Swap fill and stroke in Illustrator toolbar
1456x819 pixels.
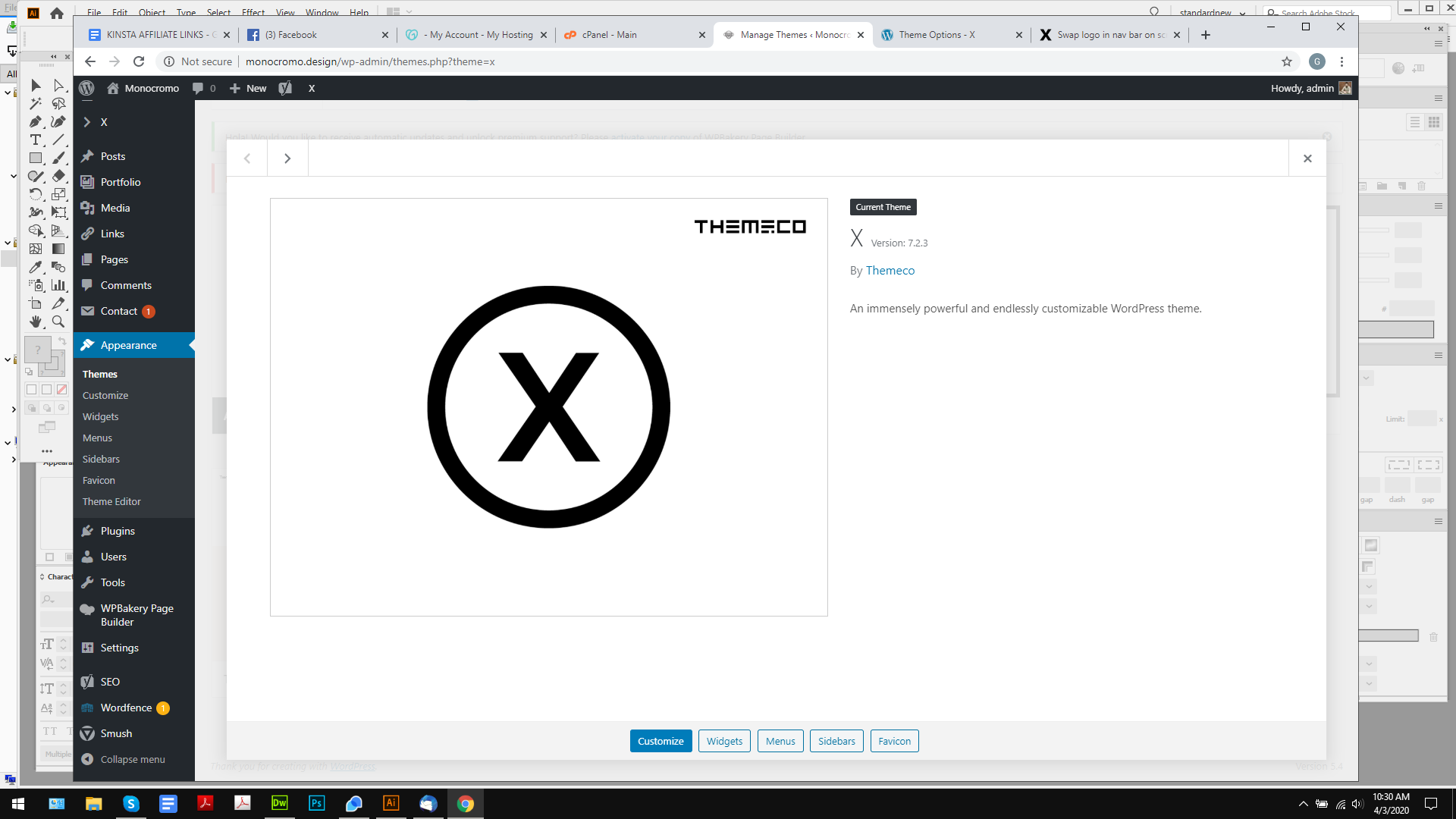[x=62, y=341]
